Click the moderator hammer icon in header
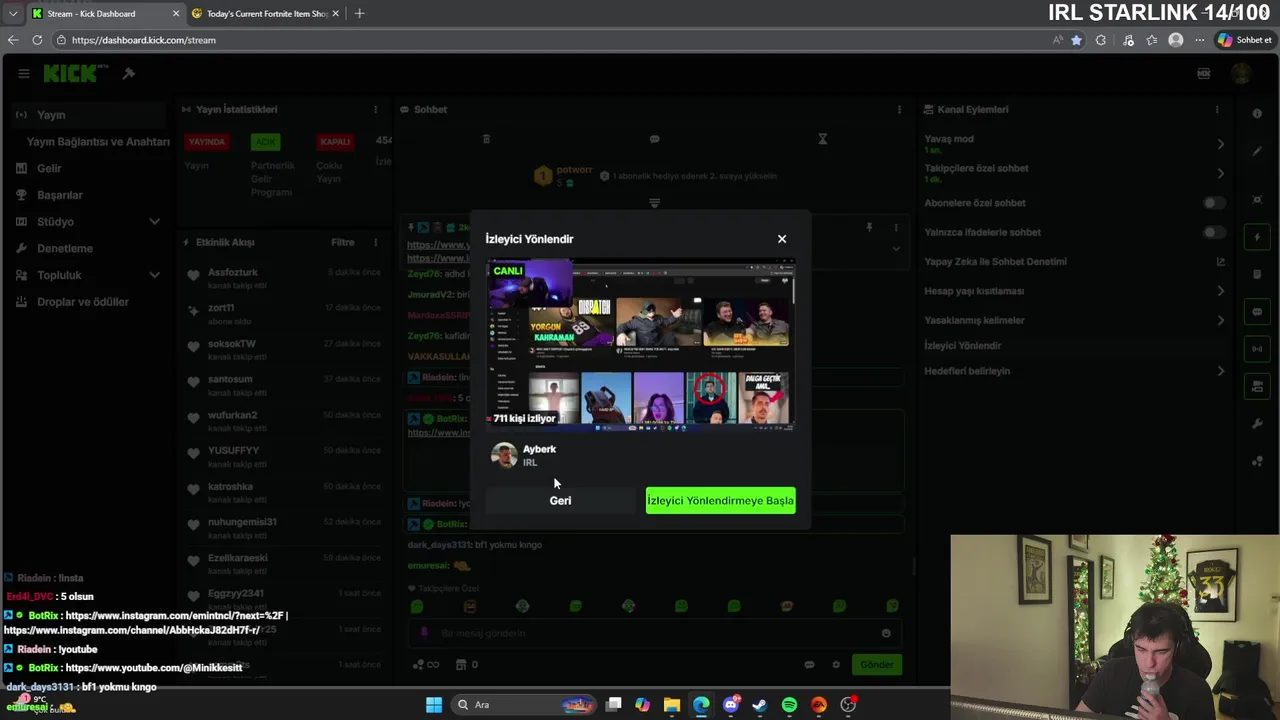 click(x=129, y=73)
